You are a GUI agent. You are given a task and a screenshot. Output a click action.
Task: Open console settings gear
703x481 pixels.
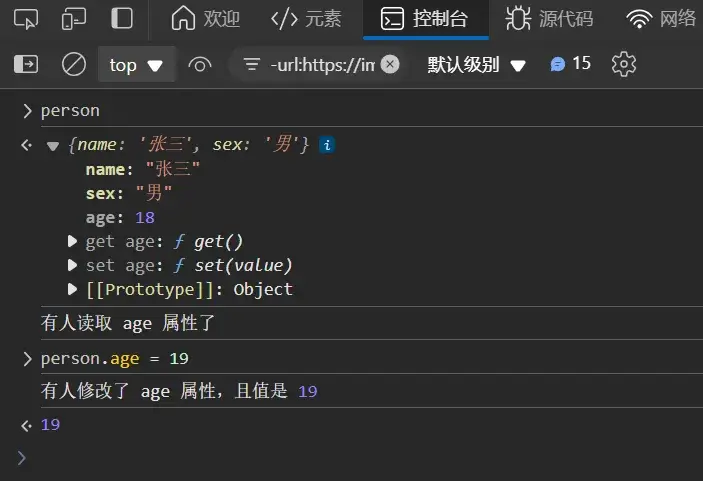[624, 64]
